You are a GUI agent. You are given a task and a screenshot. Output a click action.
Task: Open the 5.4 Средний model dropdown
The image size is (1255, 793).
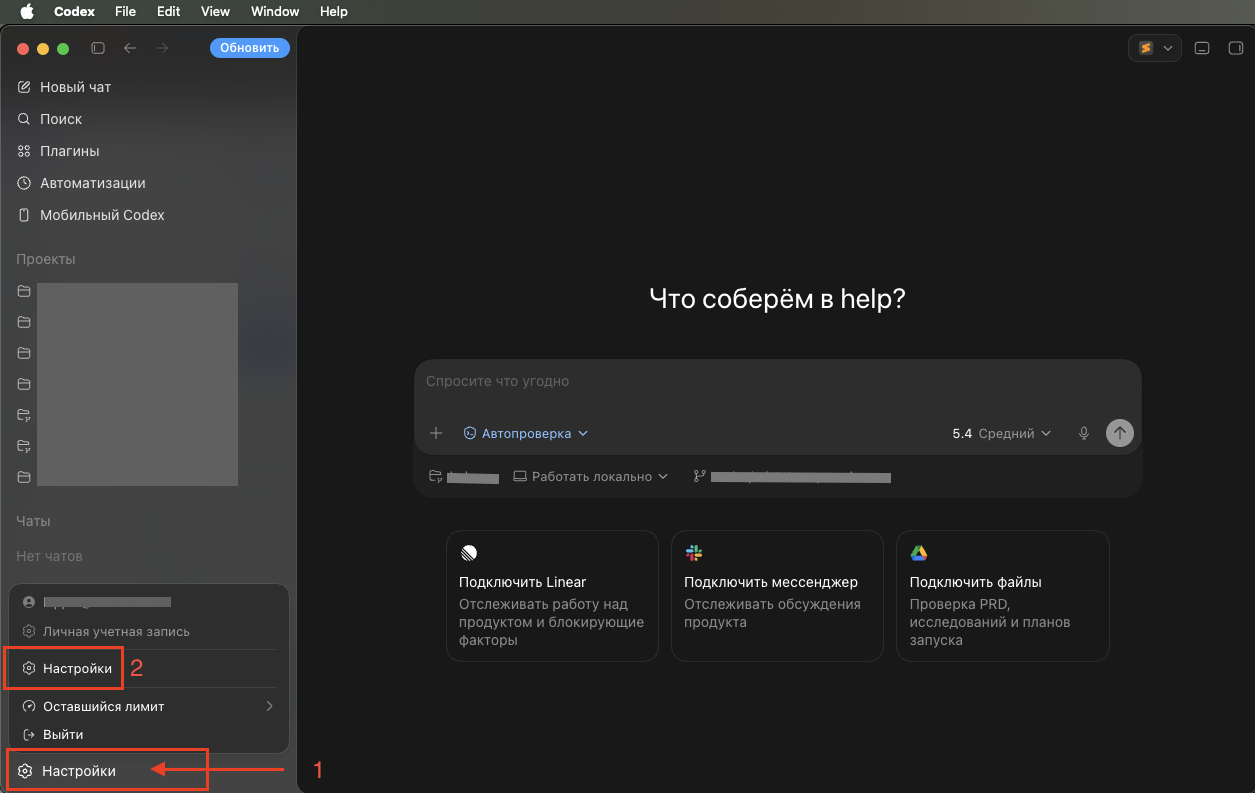coord(1002,433)
